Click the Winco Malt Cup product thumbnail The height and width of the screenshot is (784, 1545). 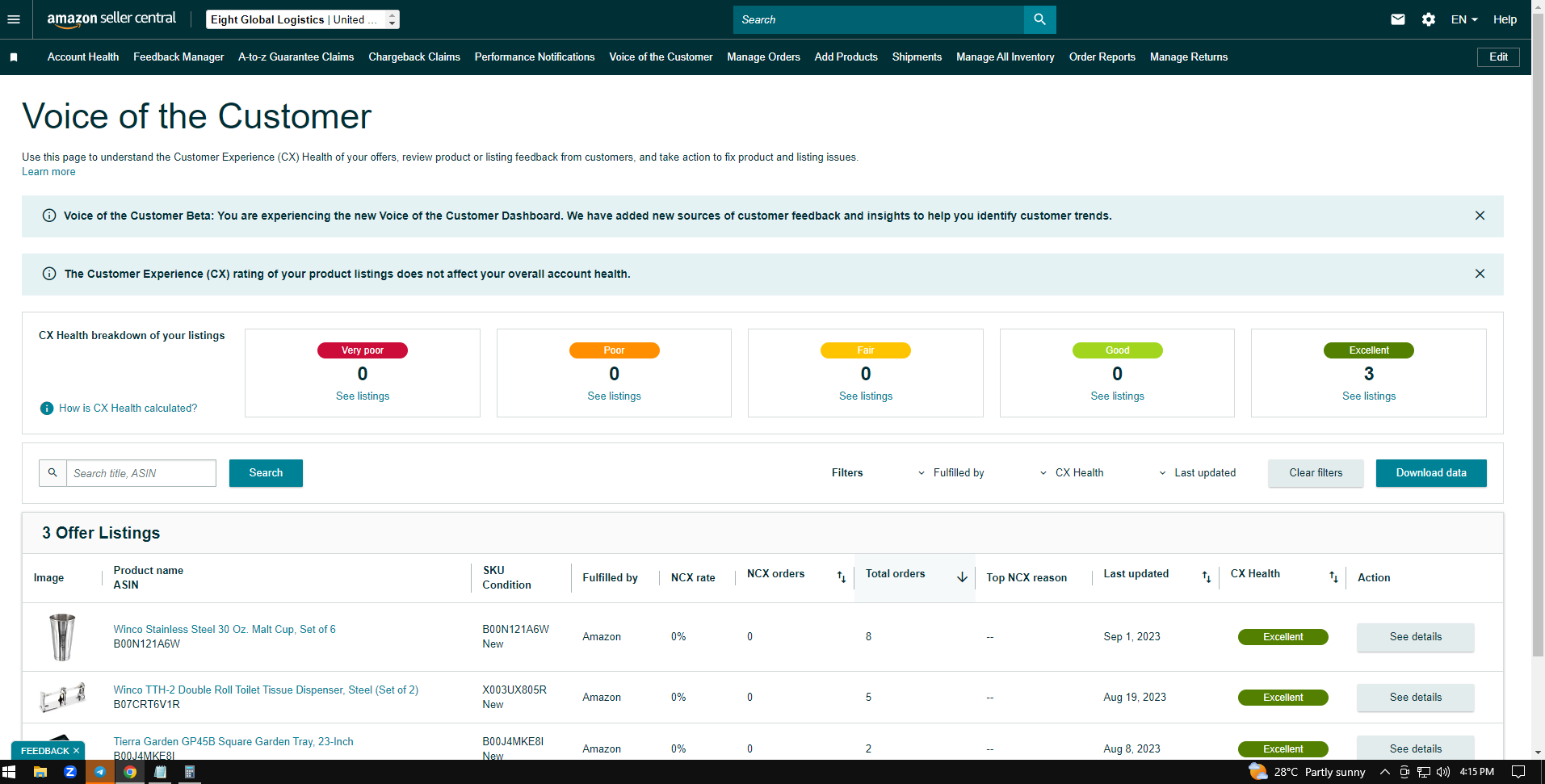point(62,637)
